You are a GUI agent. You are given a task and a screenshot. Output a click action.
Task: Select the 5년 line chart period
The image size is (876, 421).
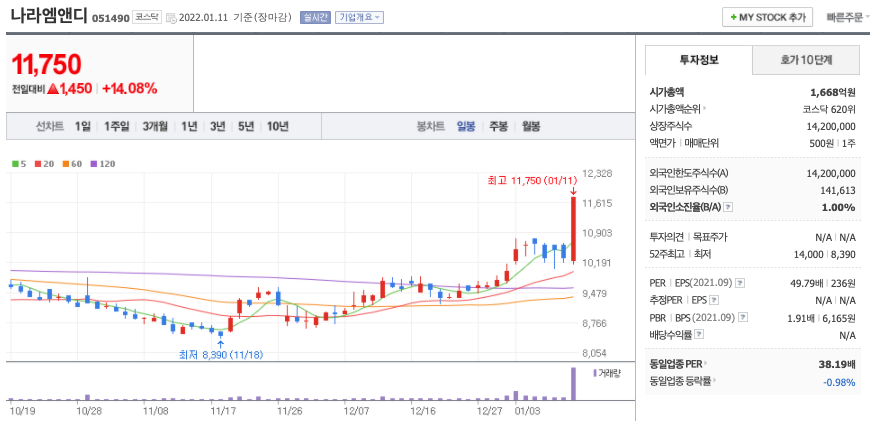tap(246, 126)
